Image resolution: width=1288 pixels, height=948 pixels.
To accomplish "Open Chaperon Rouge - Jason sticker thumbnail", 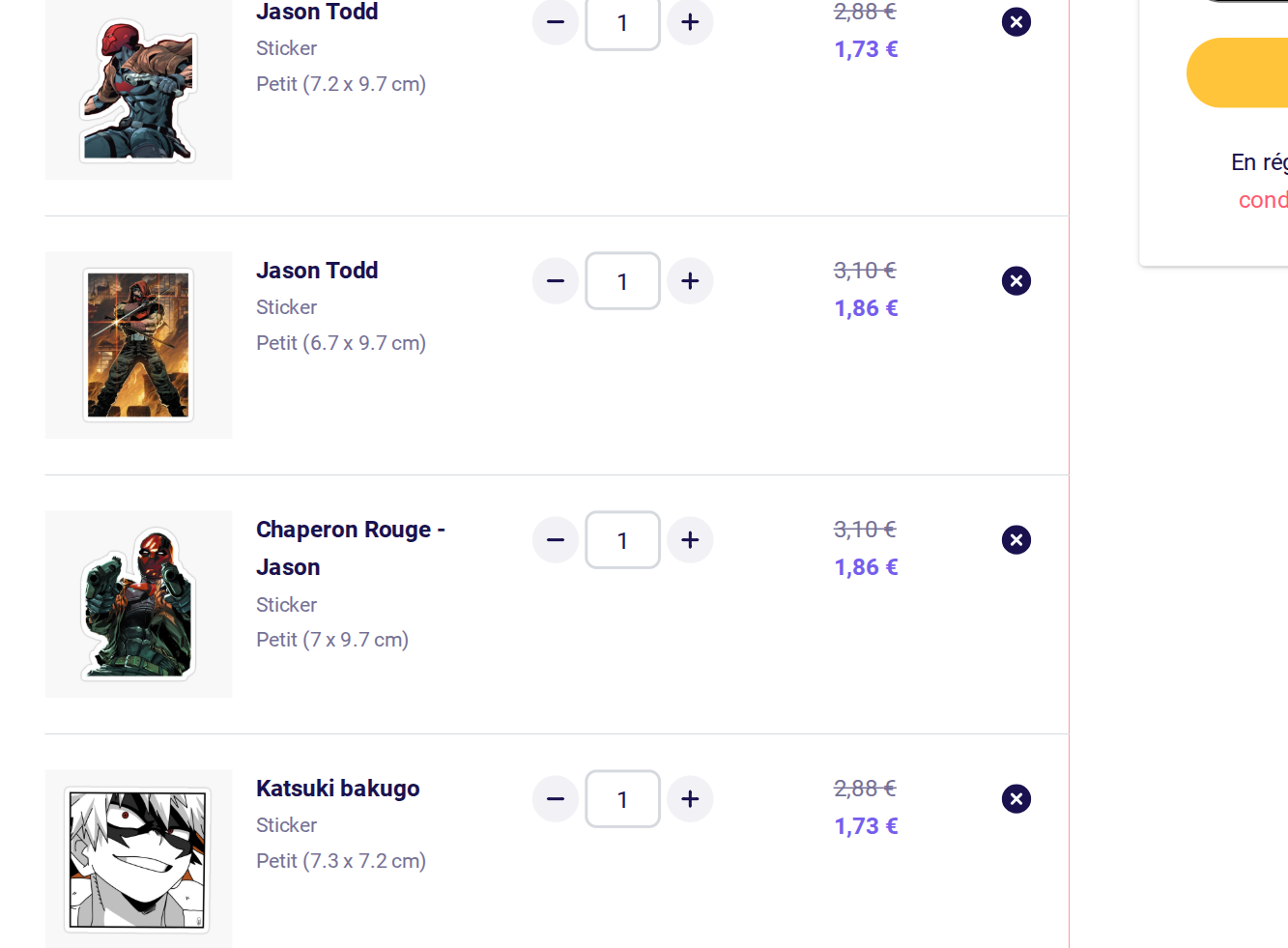I will coord(138,604).
